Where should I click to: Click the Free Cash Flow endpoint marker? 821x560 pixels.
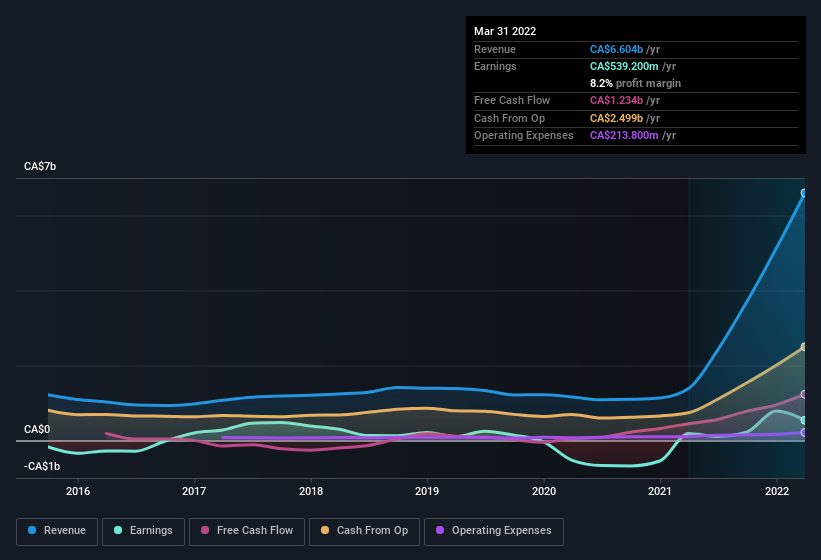tap(804, 394)
